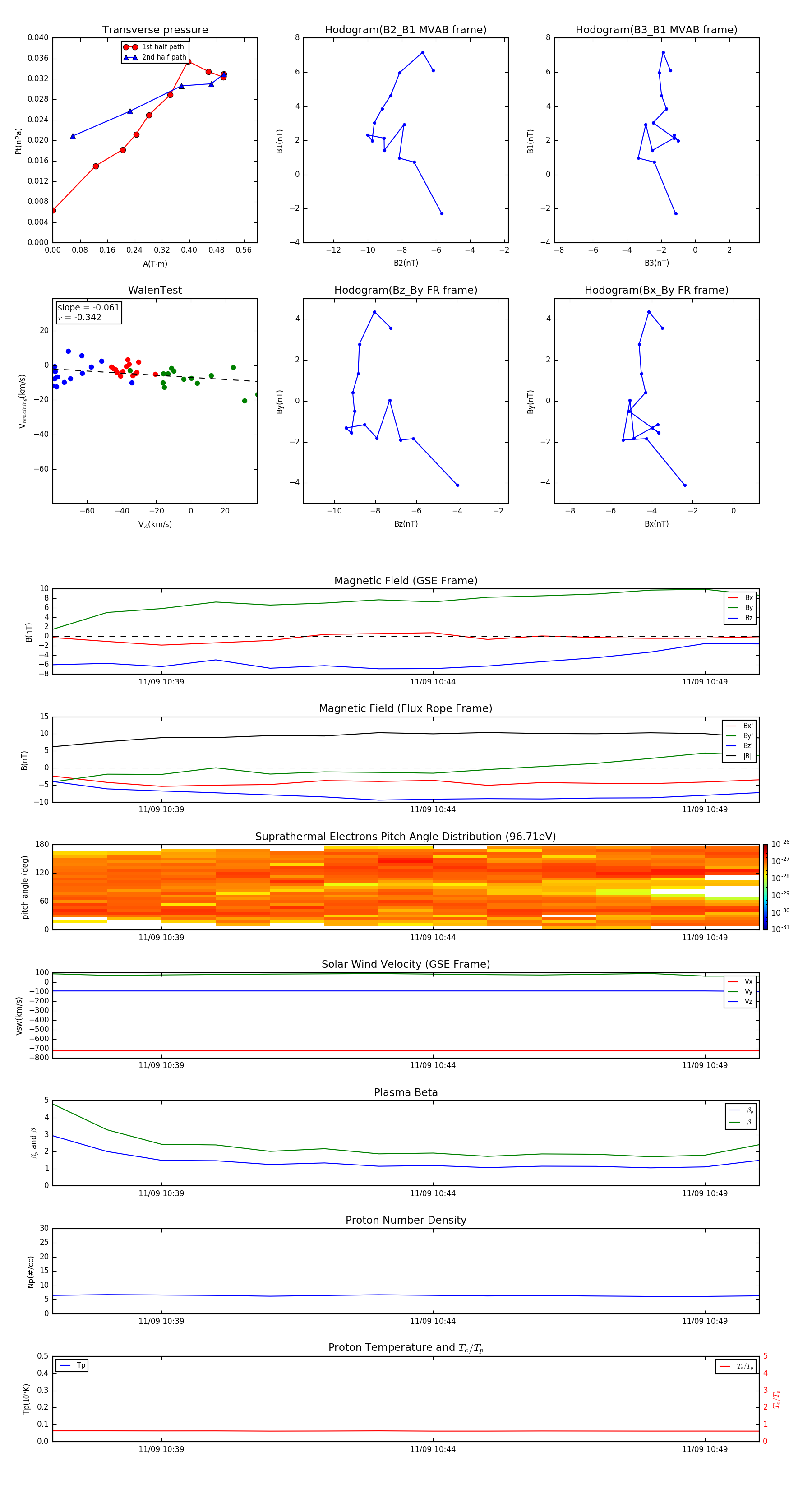Click the Suprathermal Electrons Pitch Angle Distribution title
812x1489 pixels.
[406, 837]
